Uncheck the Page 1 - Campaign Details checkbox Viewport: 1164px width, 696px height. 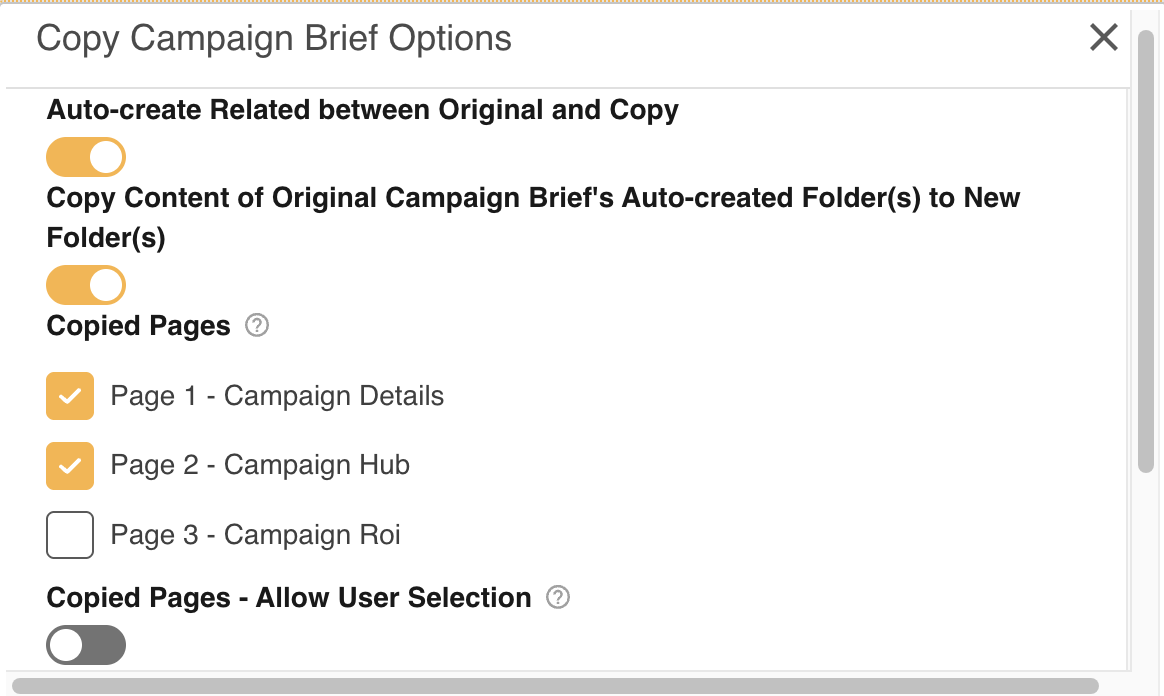[x=70, y=396]
